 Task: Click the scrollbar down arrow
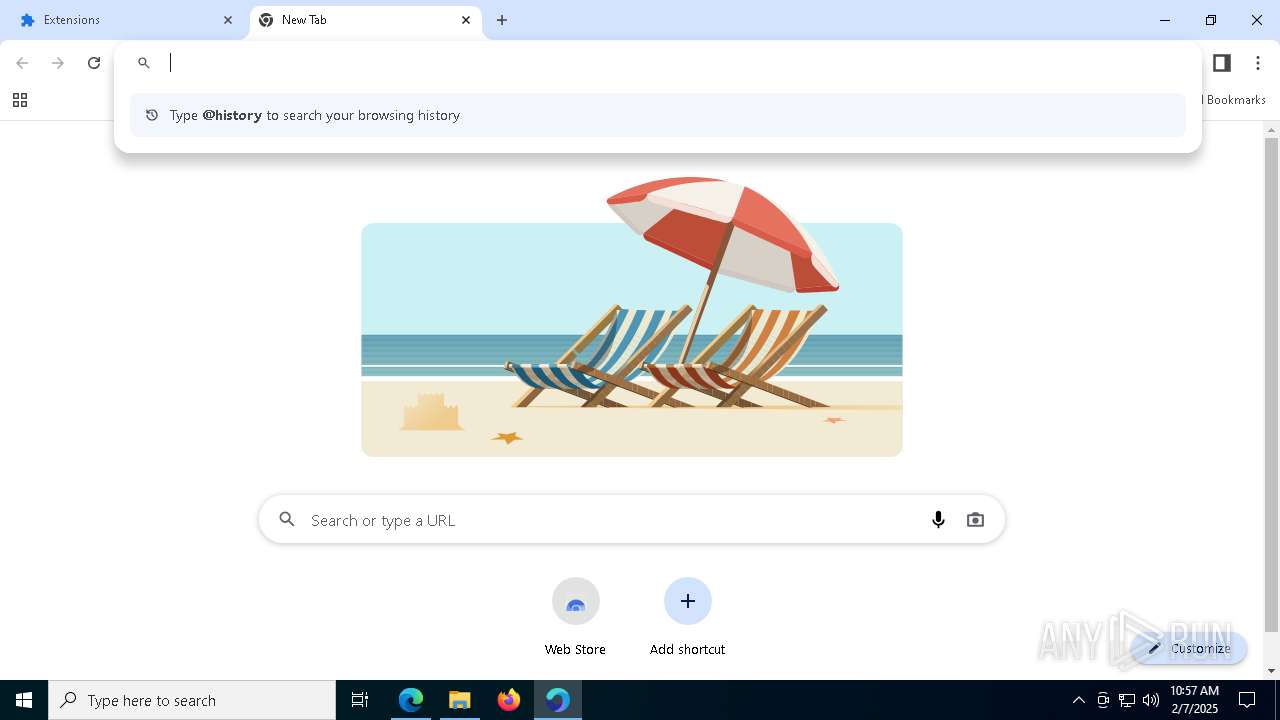[x=1272, y=671]
